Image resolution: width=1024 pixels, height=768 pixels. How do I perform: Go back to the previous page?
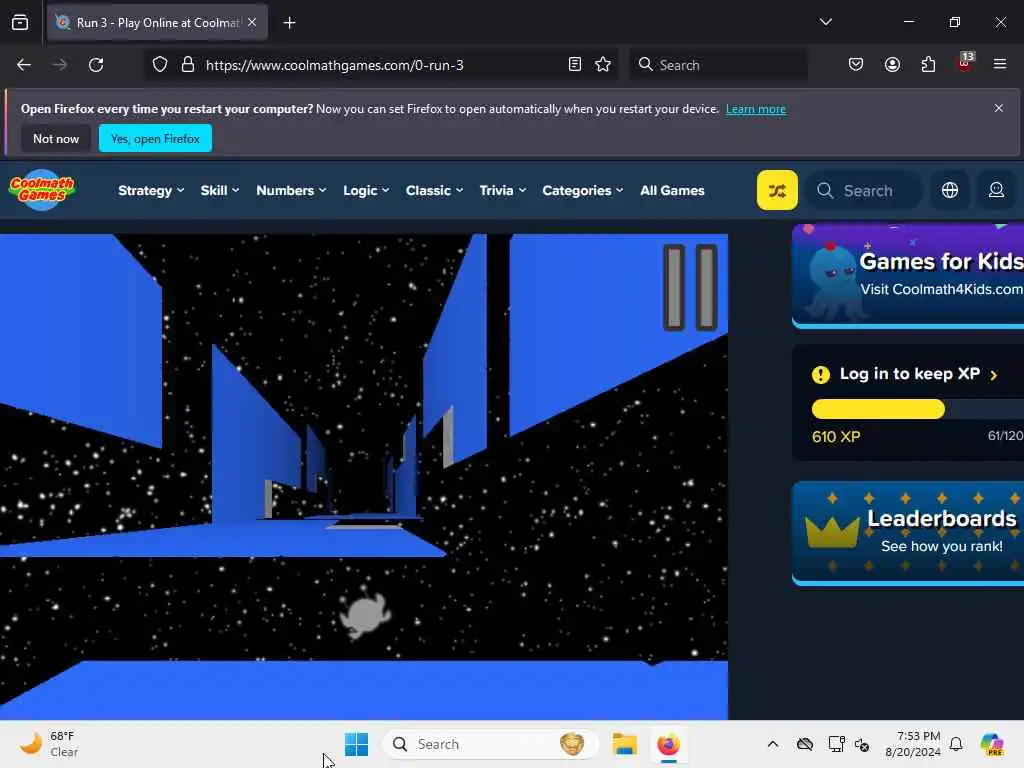(x=24, y=65)
